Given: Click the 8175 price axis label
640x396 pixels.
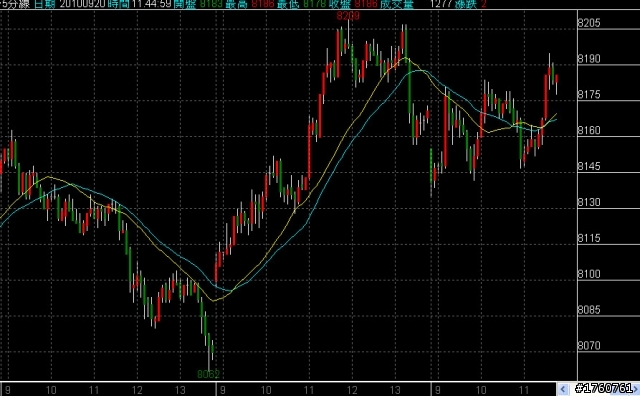Looking at the screenshot, I should click(x=589, y=95).
